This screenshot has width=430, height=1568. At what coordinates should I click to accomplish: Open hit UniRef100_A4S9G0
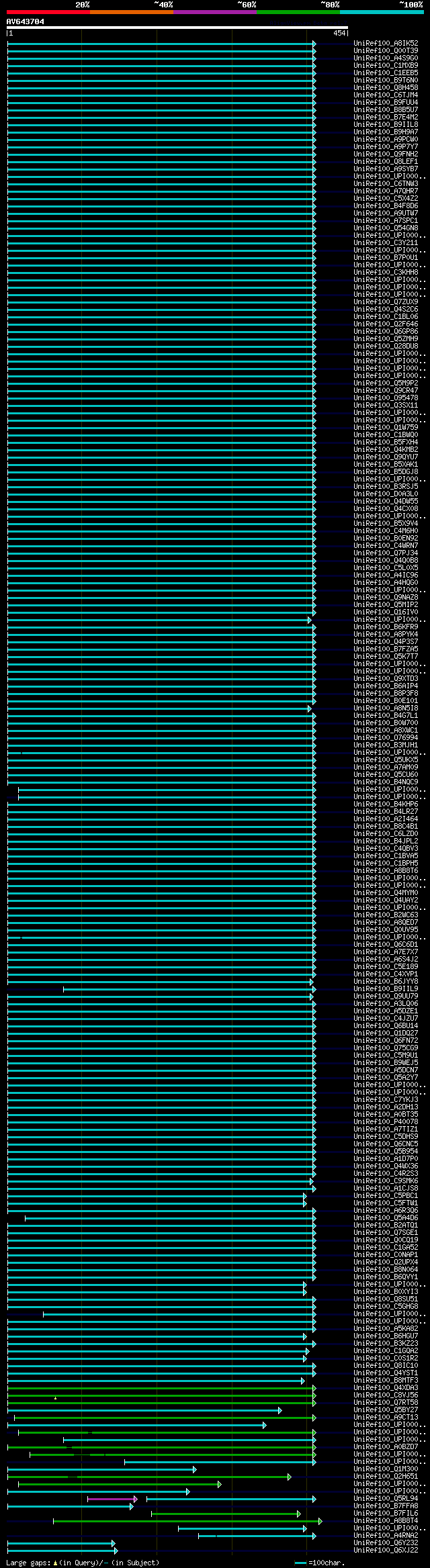click(x=386, y=58)
